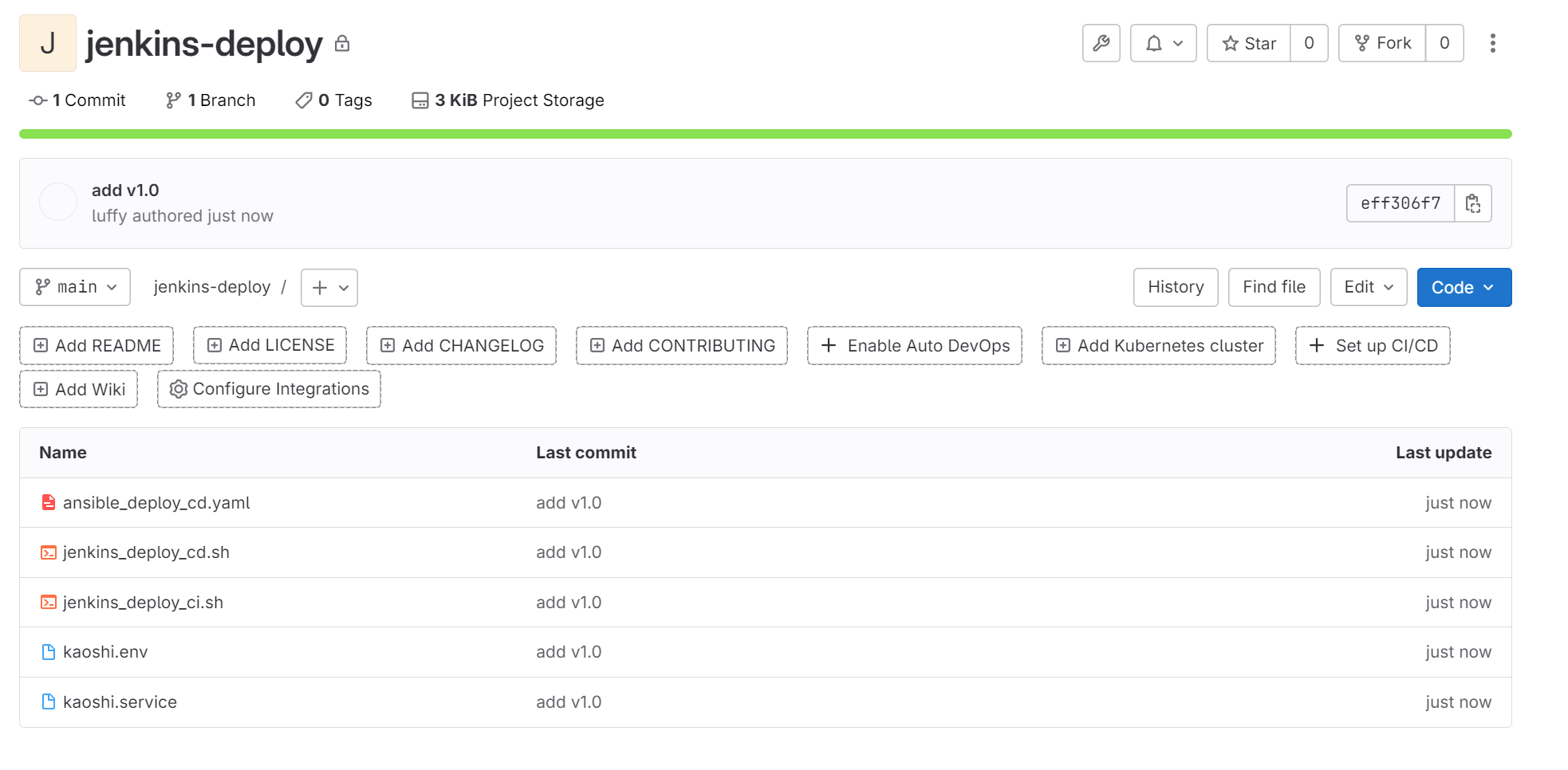The image size is (1568, 770).
Task: Click 'add v1.0' commit in kaoshi.service row
Action: 569,702
